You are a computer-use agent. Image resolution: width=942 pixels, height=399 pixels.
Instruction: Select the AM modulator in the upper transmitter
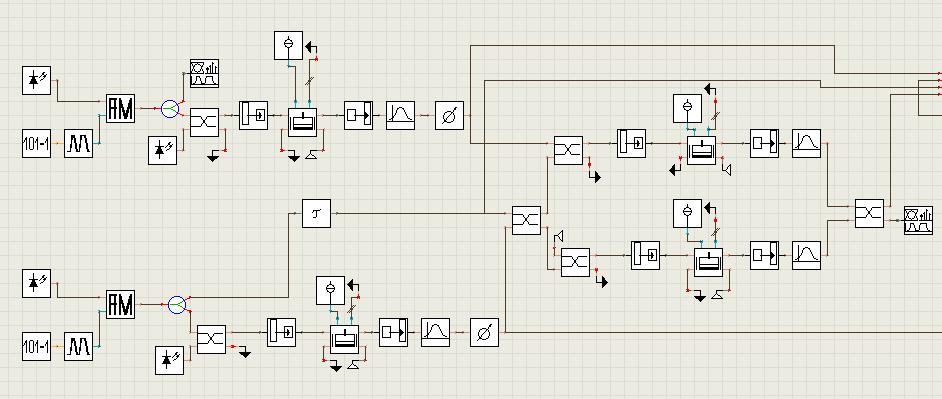click(x=120, y=108)
